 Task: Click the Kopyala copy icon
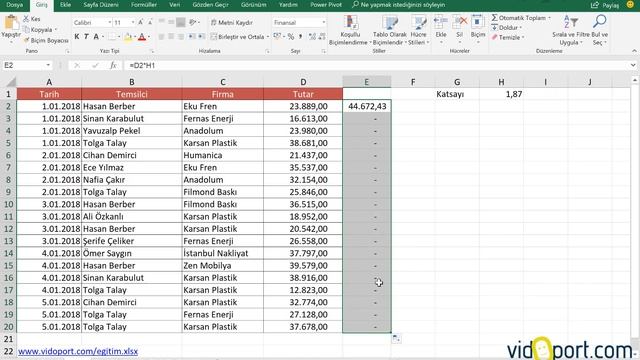pos(27,29)
